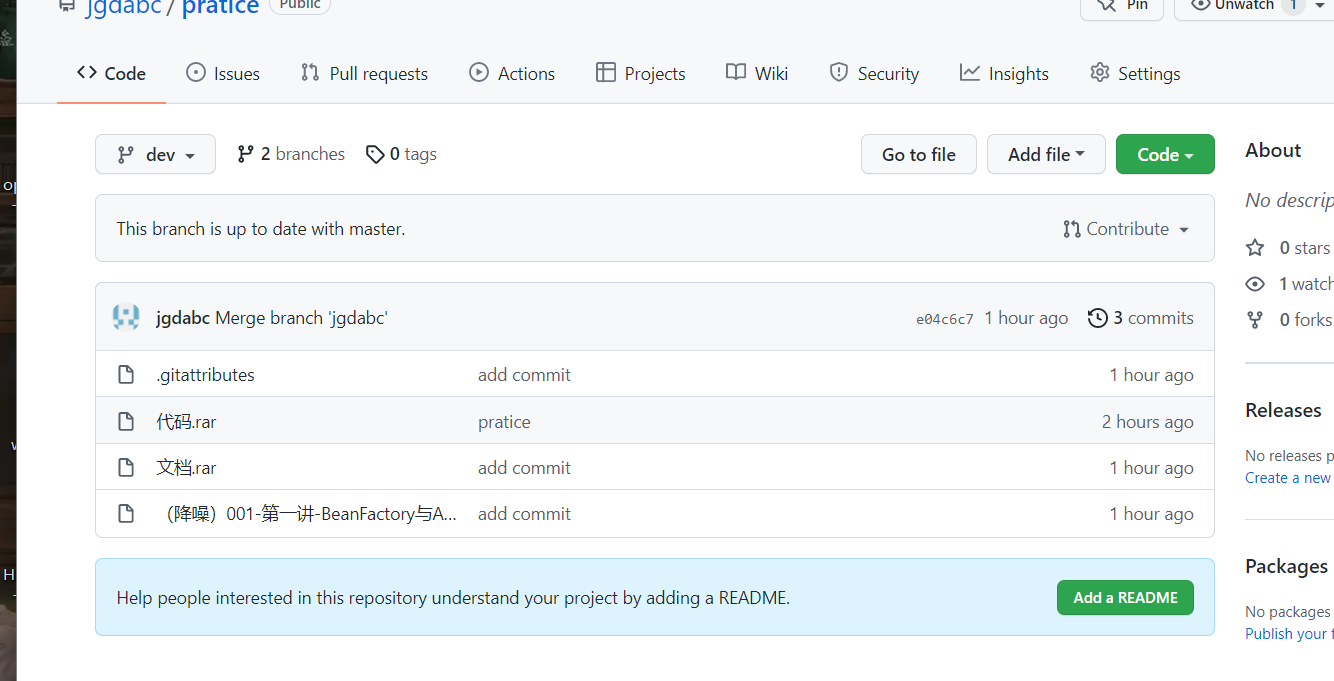Viewport: 1334px width, 681px height.
Task: Go to Pull requests tab
Action: 364,73
